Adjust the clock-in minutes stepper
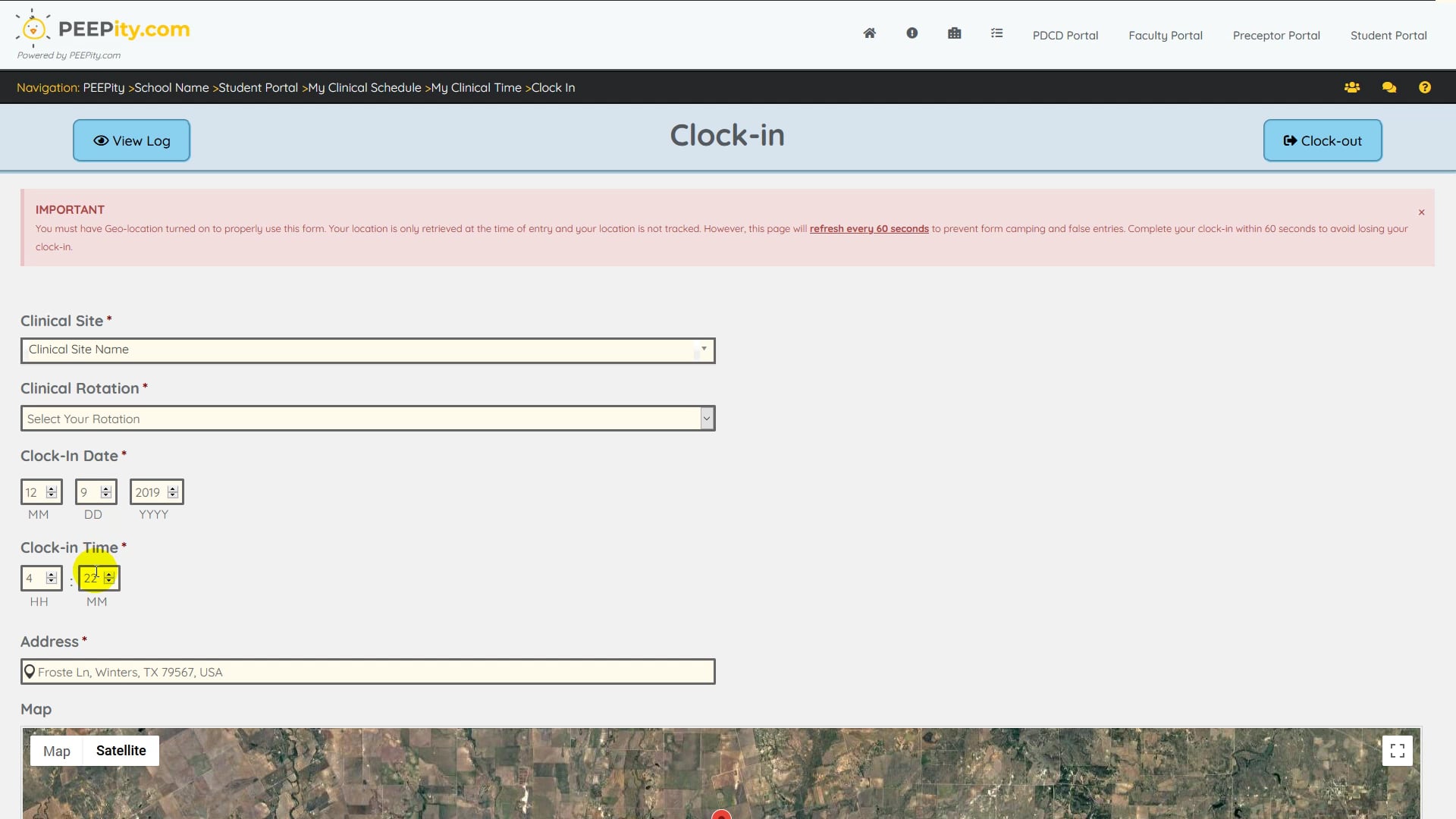 109,578
